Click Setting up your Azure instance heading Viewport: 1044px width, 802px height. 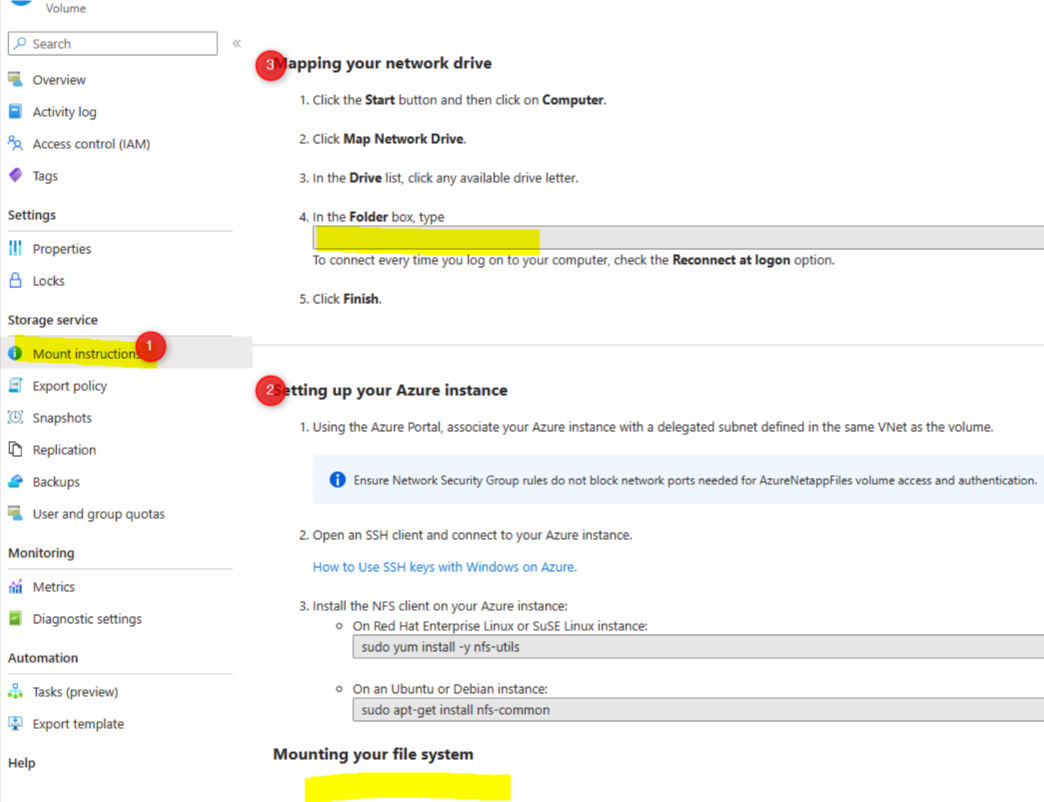(x=390, y=390)
